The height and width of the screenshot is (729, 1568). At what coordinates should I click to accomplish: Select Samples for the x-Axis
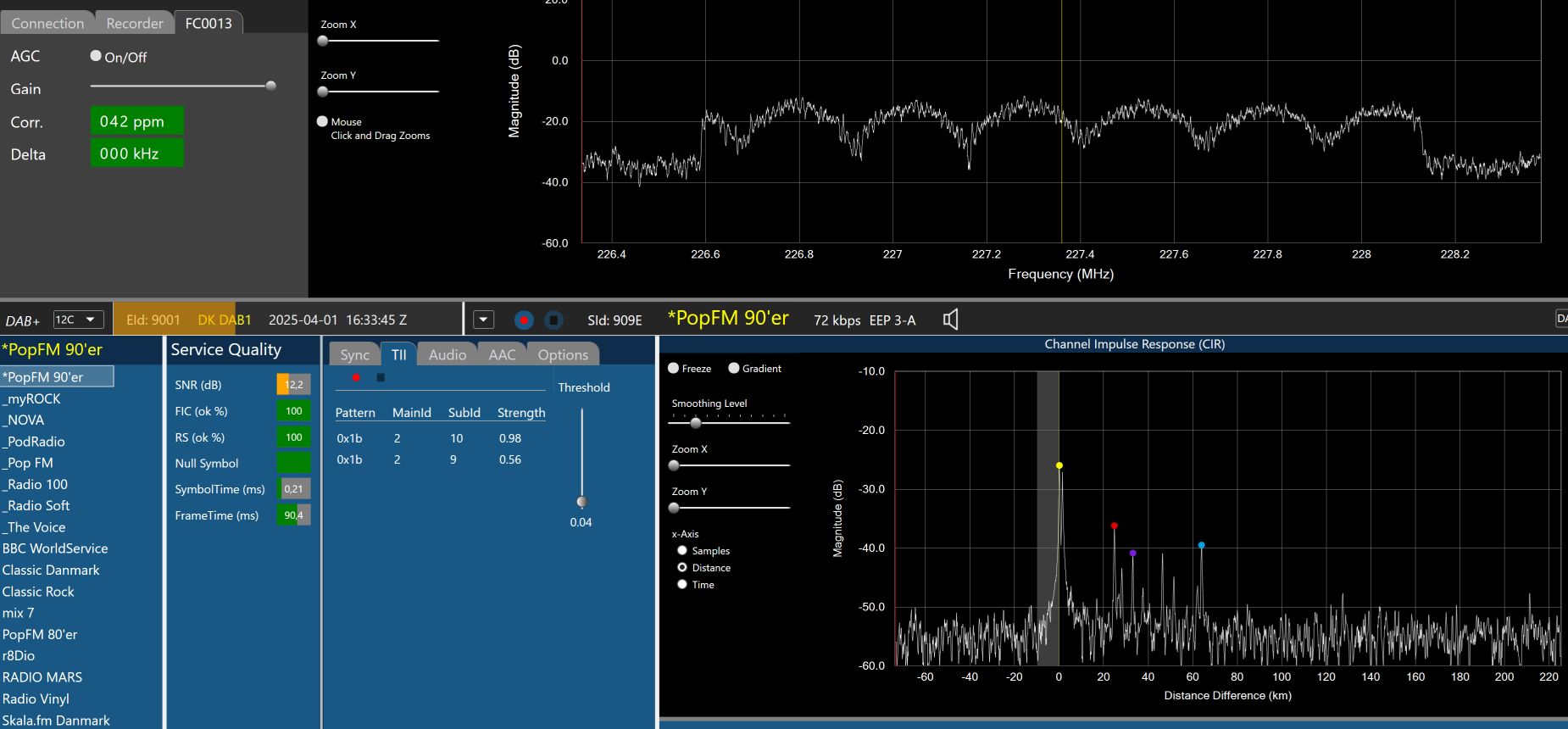(682, 550)
